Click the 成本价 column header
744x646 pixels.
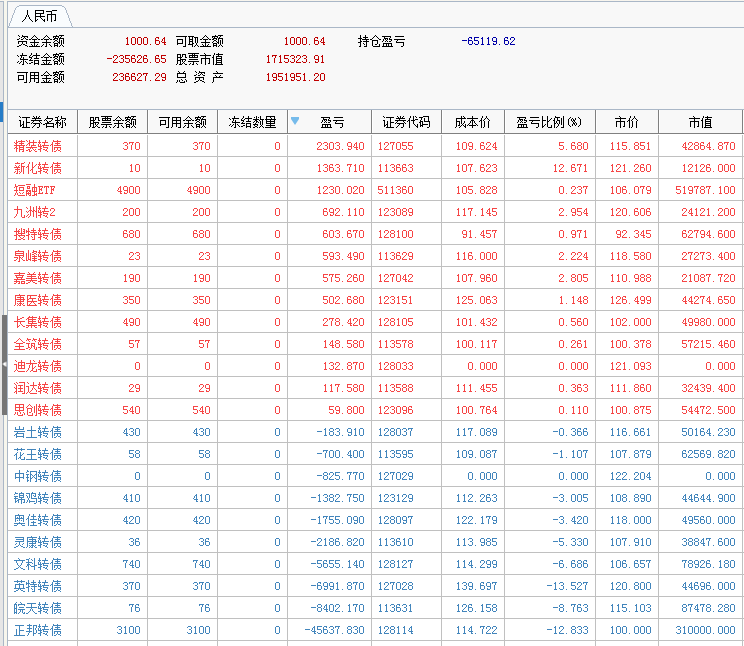tap(472, 122)
